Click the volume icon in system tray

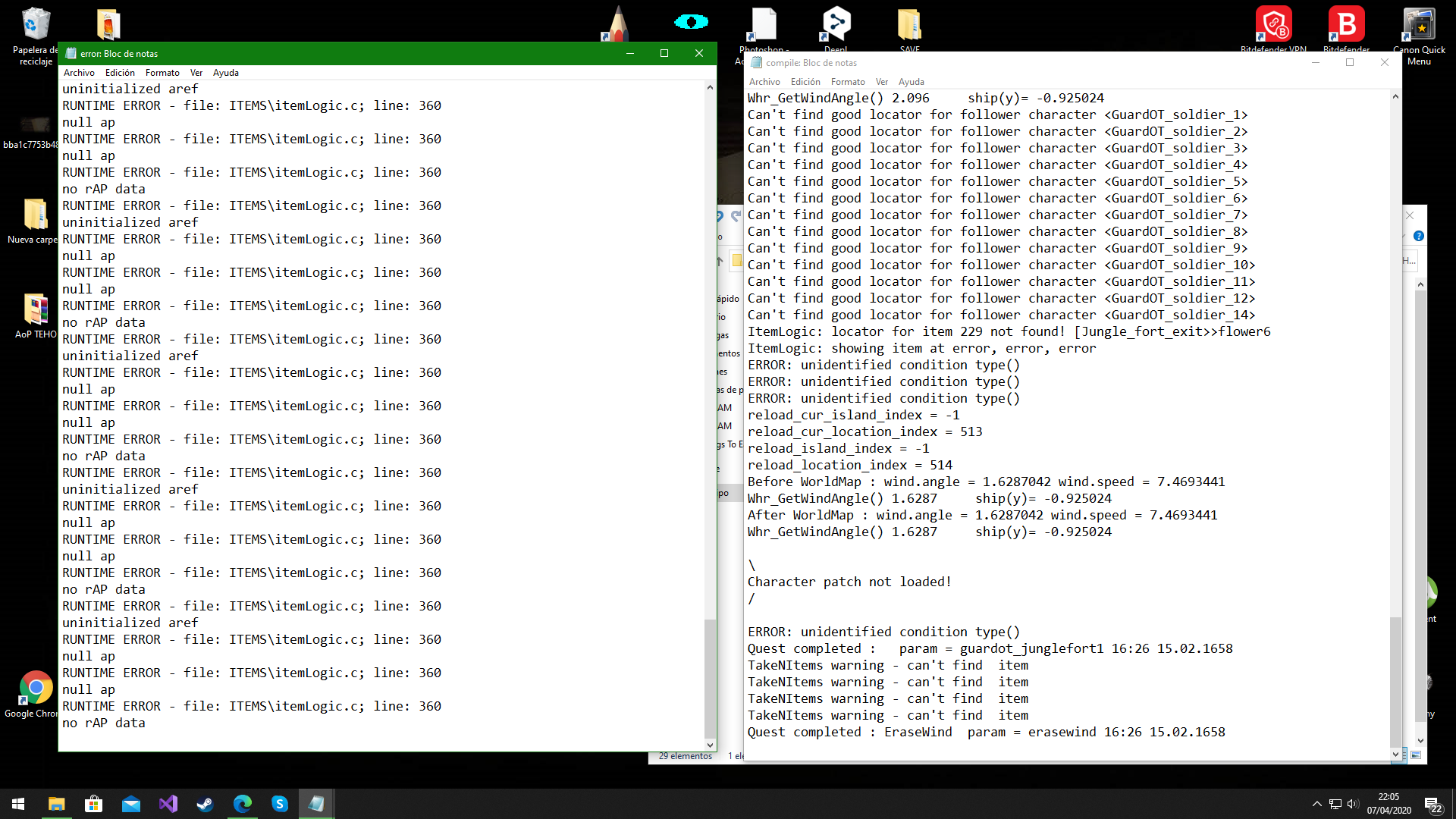pyautogui.click(x=1354, y=804)
